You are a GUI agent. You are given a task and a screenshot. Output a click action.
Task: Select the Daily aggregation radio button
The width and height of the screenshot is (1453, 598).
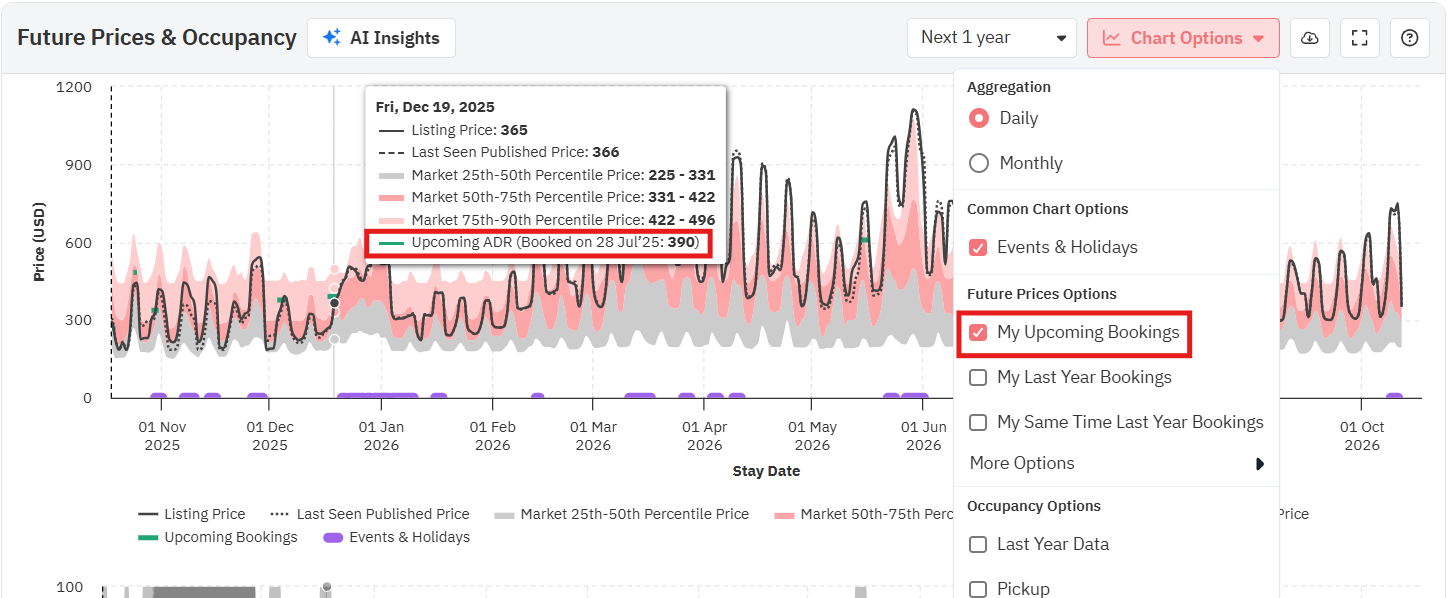(979, 118)
